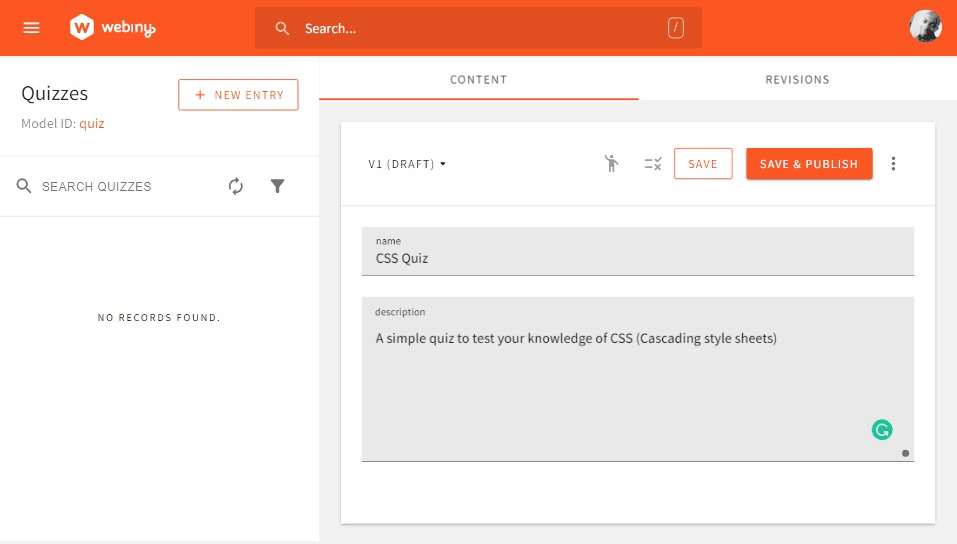Open the quizzes filter icon
The height and width of the screenshot is (544, 957).
click(x=278, y=186)
